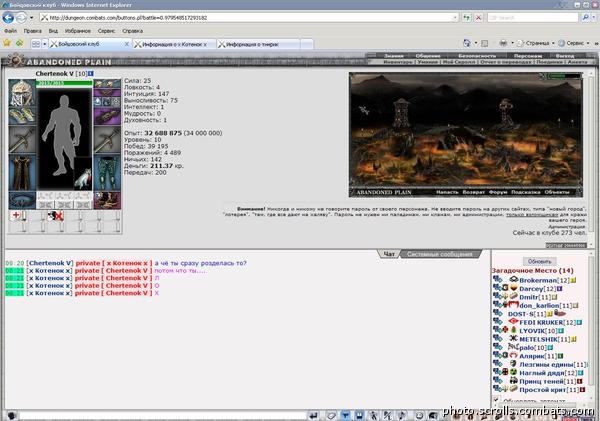Image resolution: width=600 pixels, height=421 pixels.
Task: Open info icon after Darcey[12]
Action: tap(559, 289)
